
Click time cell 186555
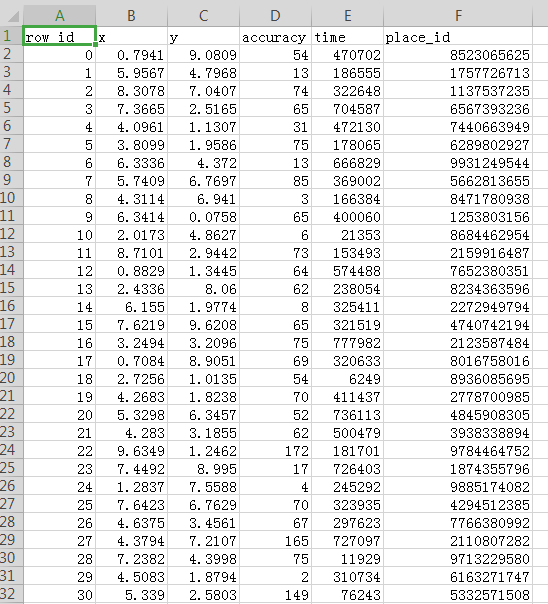pyautogui.click(x=347, y=72)
